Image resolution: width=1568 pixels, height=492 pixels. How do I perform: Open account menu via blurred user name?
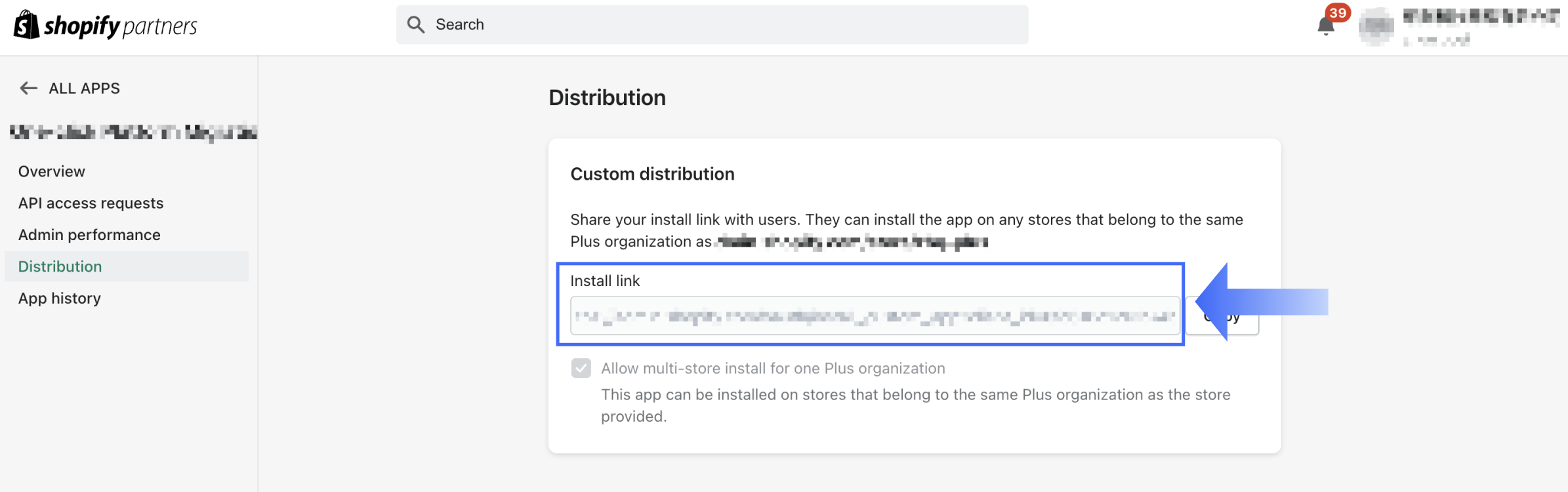1480,17
